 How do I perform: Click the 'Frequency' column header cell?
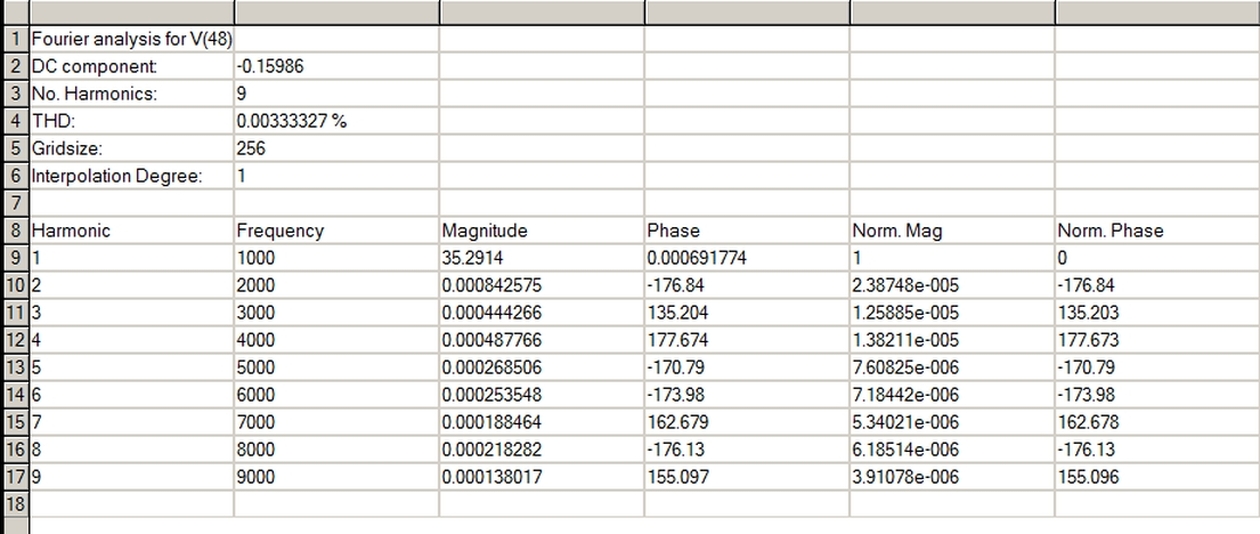coord(336,231)
